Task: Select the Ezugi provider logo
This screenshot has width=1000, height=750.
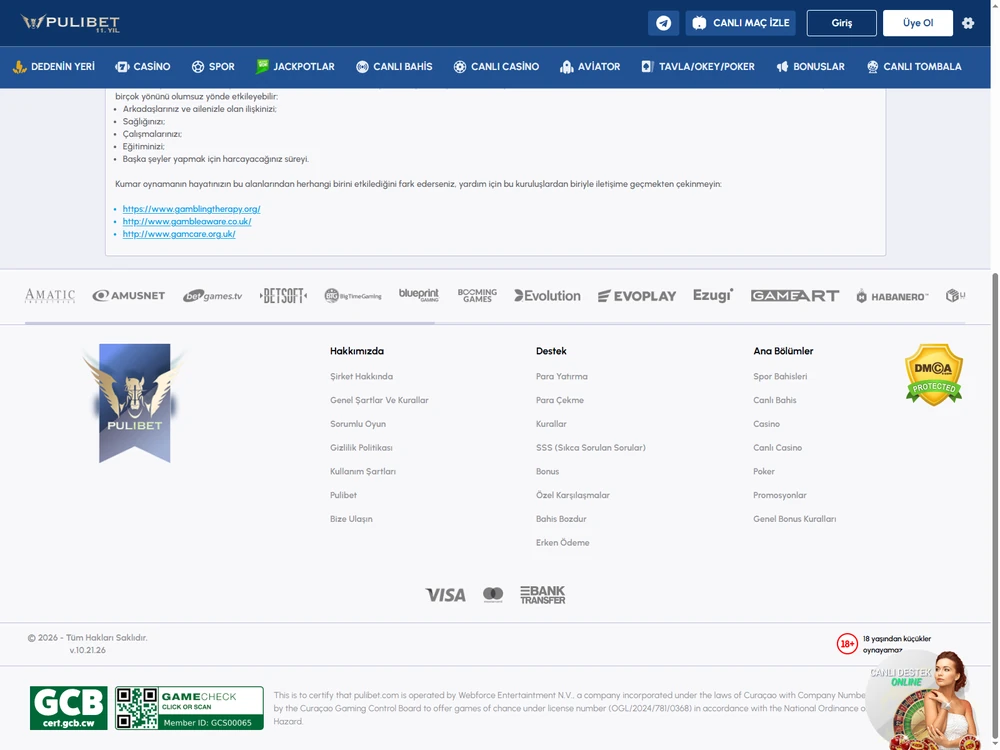Action: [x=713, y=295]
